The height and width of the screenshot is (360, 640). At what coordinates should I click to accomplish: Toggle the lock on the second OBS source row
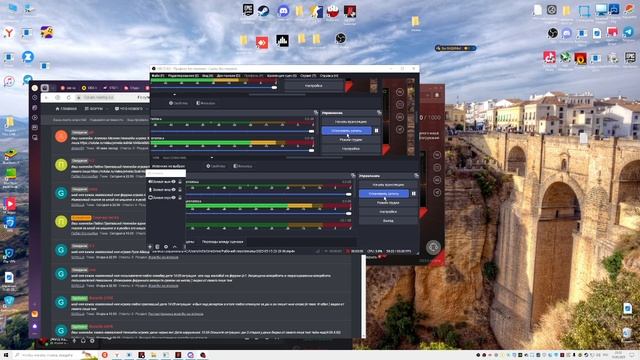[x=180, y=189]
